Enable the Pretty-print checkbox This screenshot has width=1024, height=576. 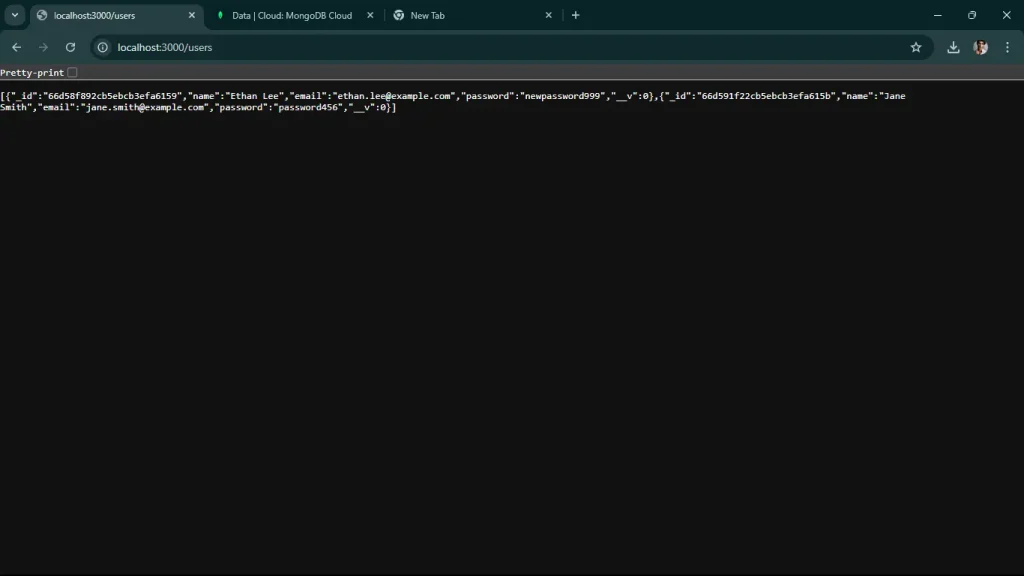tap(71, 72)
